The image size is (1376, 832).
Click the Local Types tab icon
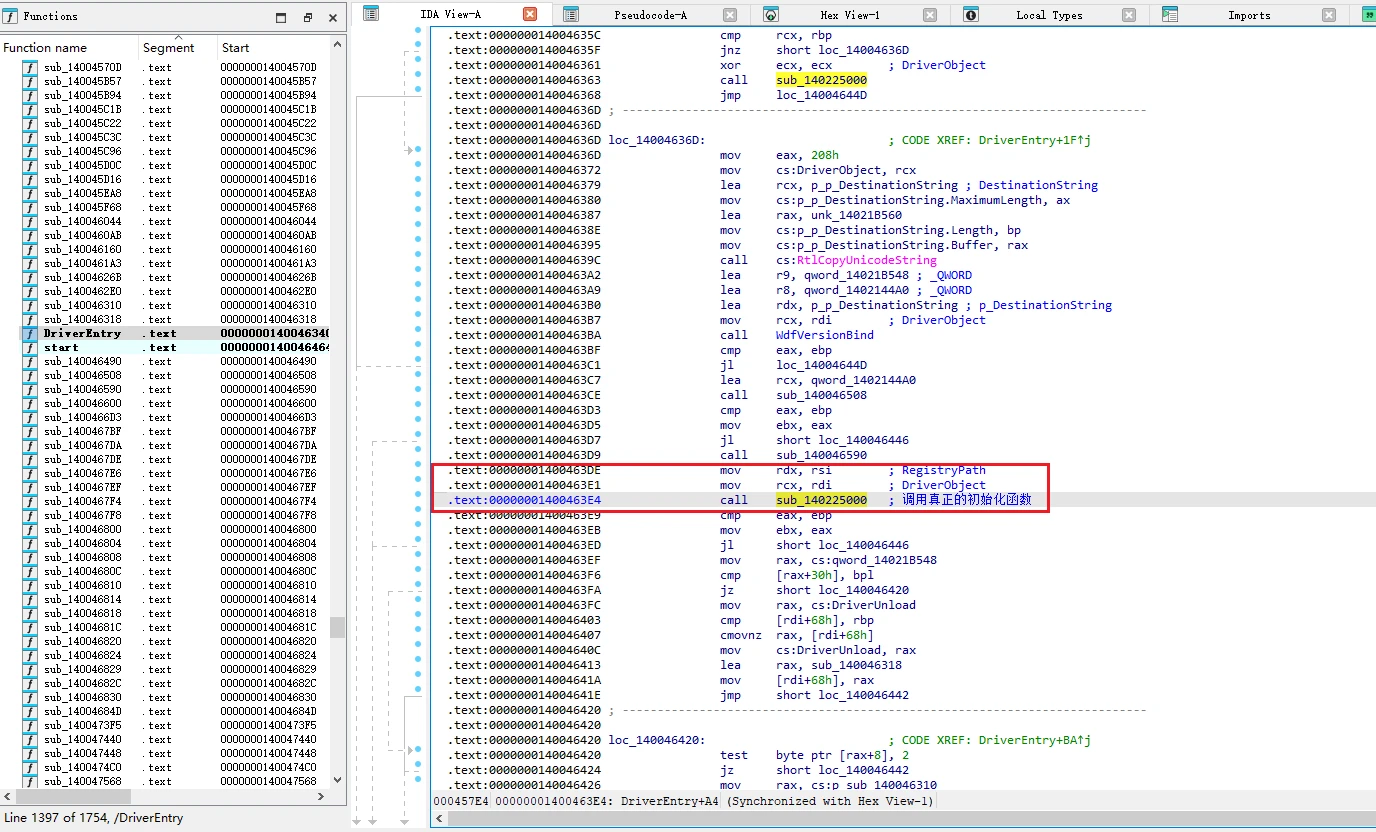971,14
